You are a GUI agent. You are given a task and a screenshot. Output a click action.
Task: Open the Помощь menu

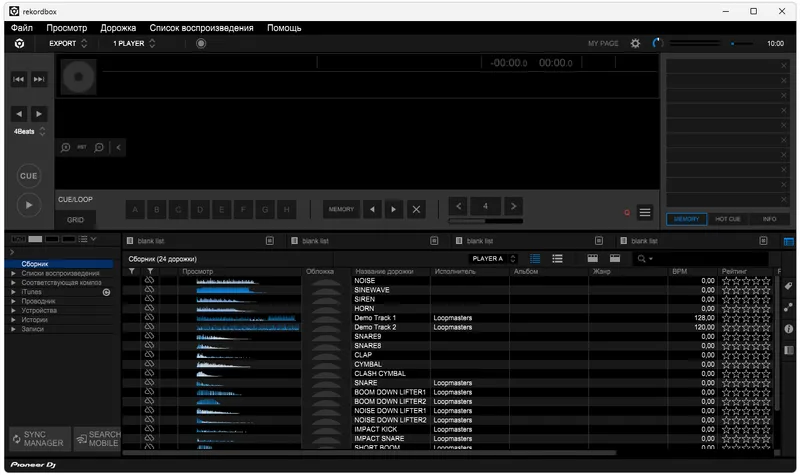(284, 28)
